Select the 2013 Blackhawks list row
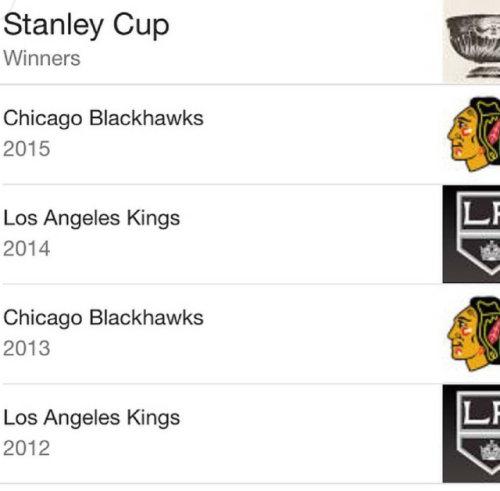This screenshot has height=491, width=500. [250, 334]
